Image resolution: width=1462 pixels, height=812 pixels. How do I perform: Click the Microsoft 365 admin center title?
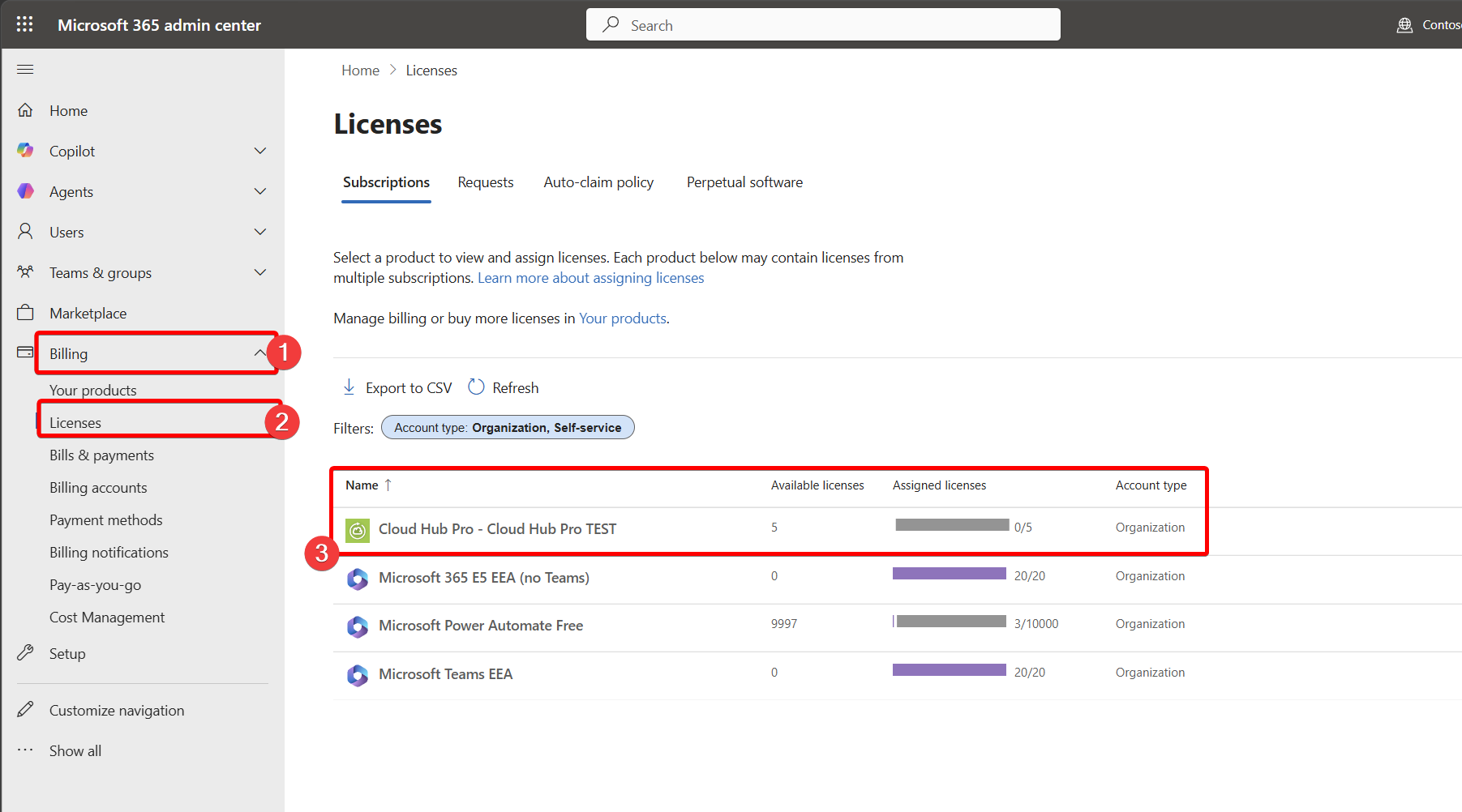(159, 25)
